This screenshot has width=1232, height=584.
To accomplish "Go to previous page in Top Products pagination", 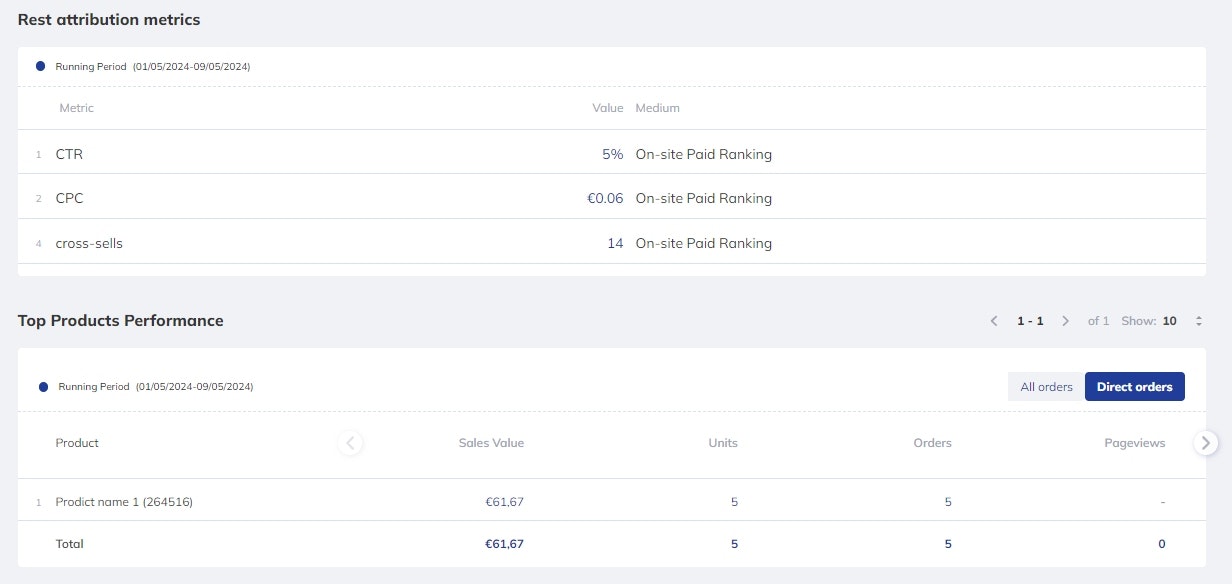I will point(994,321).
